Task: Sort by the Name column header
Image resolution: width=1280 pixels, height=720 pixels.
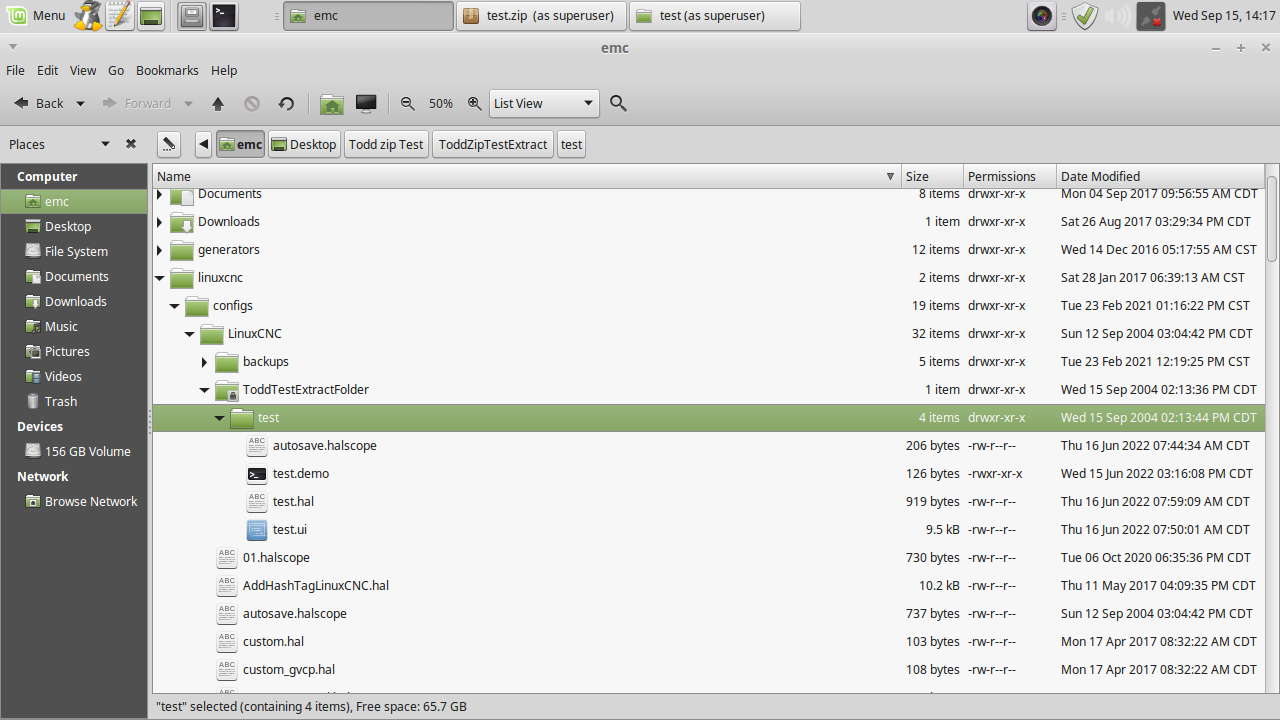Action: (527, 176)
